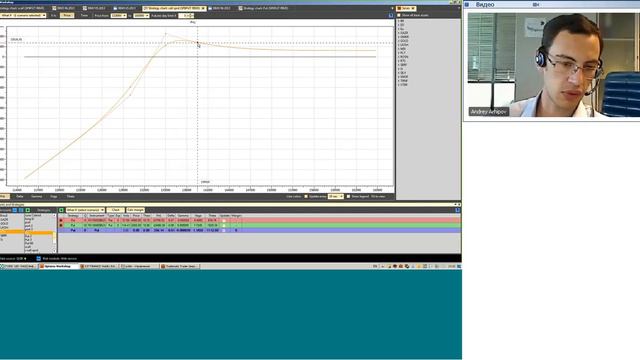Expand the LKOH node in series tree
The image size is (640, 360).
tap(399, 45)
